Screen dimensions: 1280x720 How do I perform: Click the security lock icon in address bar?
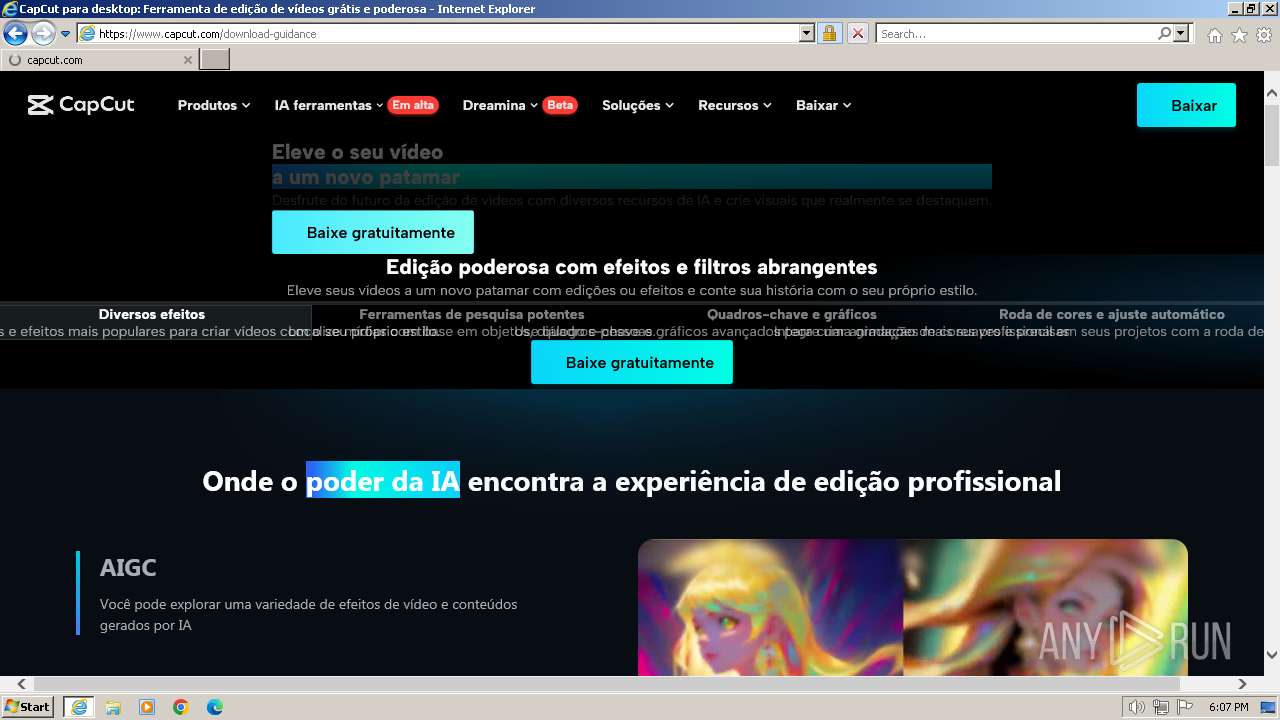pos(829,34)
